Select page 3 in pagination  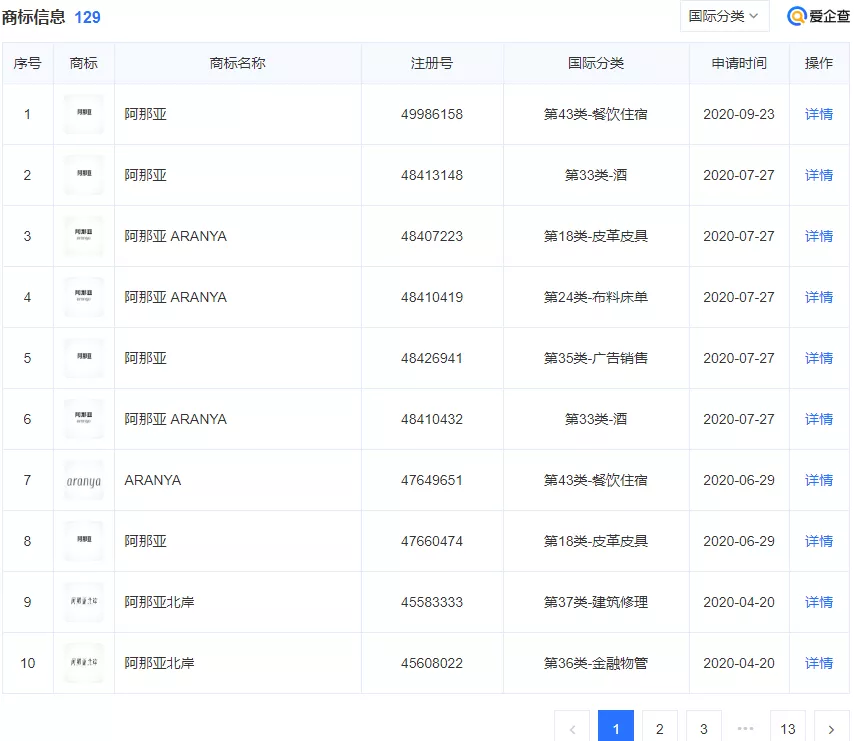coord(703,727)
